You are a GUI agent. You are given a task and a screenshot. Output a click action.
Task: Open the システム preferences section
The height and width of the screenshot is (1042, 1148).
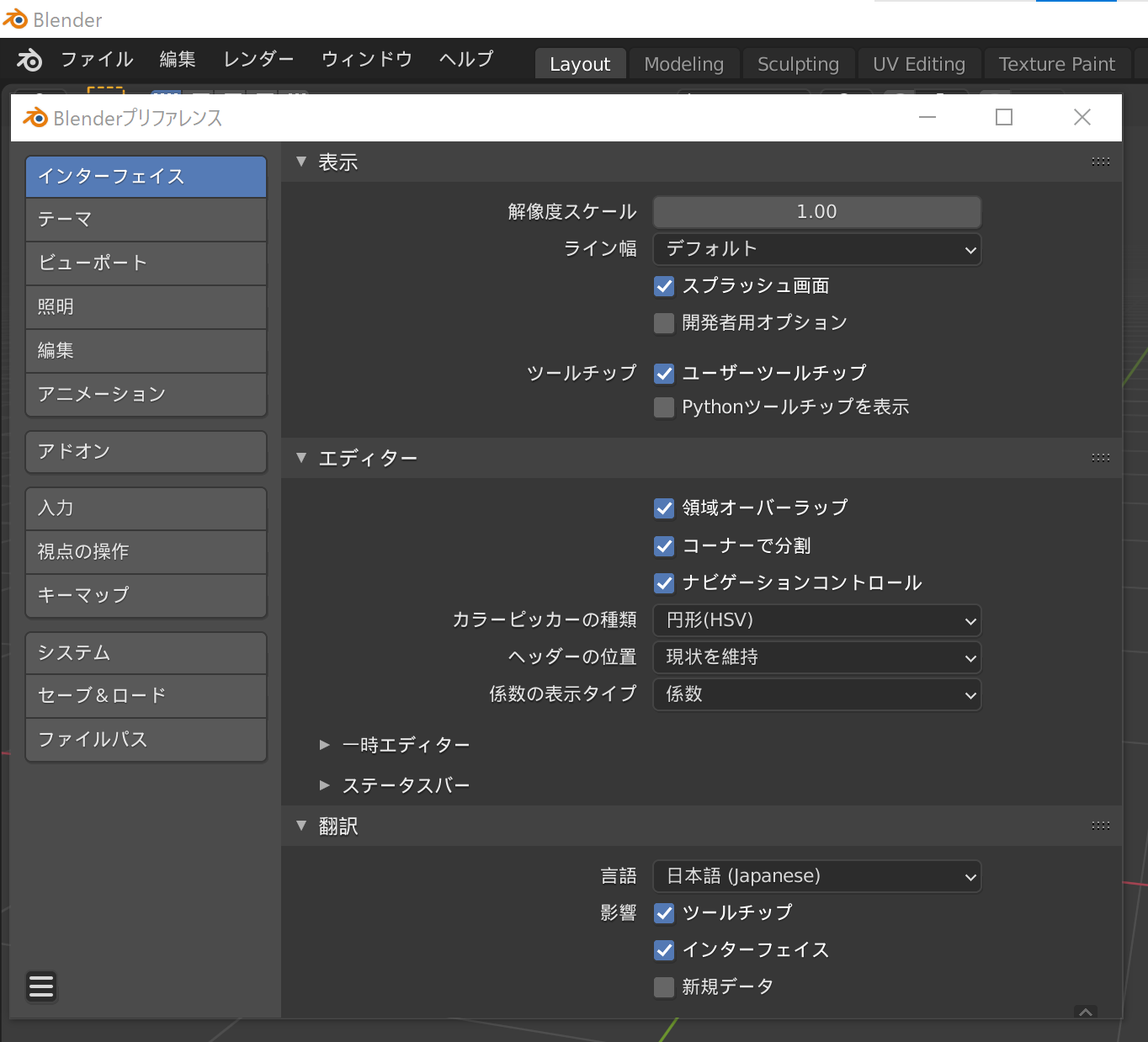[x=146, y=653]
